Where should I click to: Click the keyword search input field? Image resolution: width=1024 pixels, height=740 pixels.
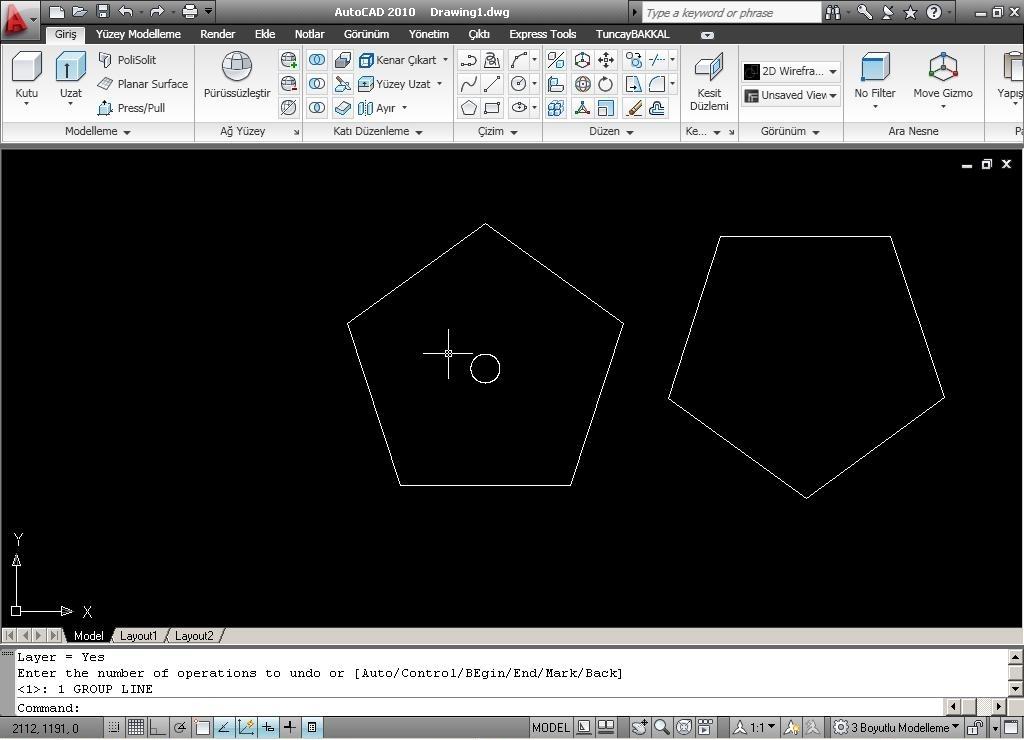click(x=730, y=13)
